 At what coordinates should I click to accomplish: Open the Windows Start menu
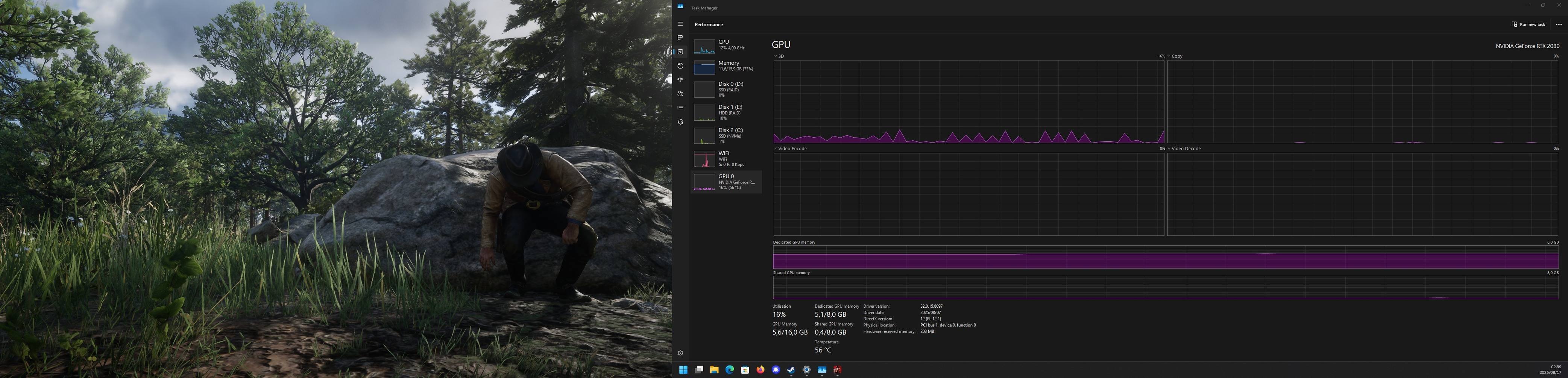coord(683,369)
